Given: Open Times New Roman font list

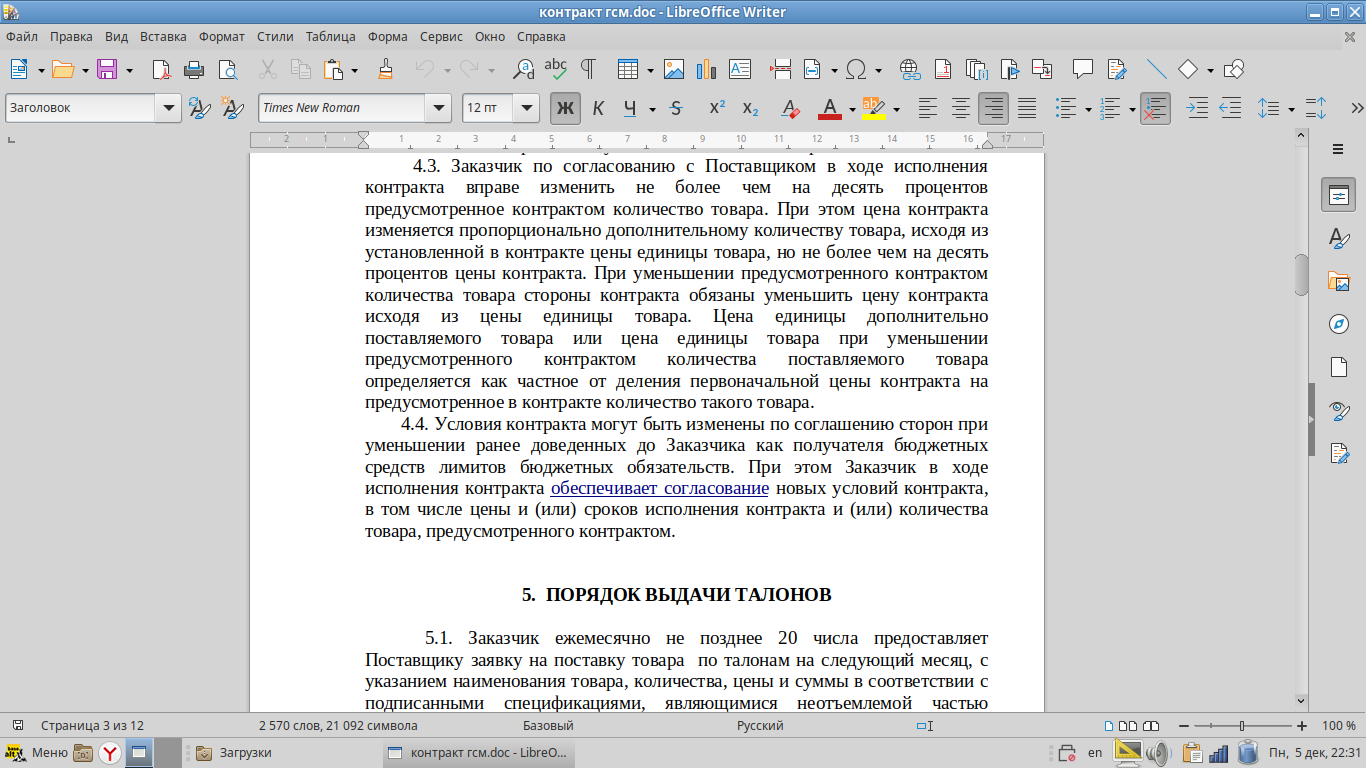Looking at the screenshot, I should point(438,108).
